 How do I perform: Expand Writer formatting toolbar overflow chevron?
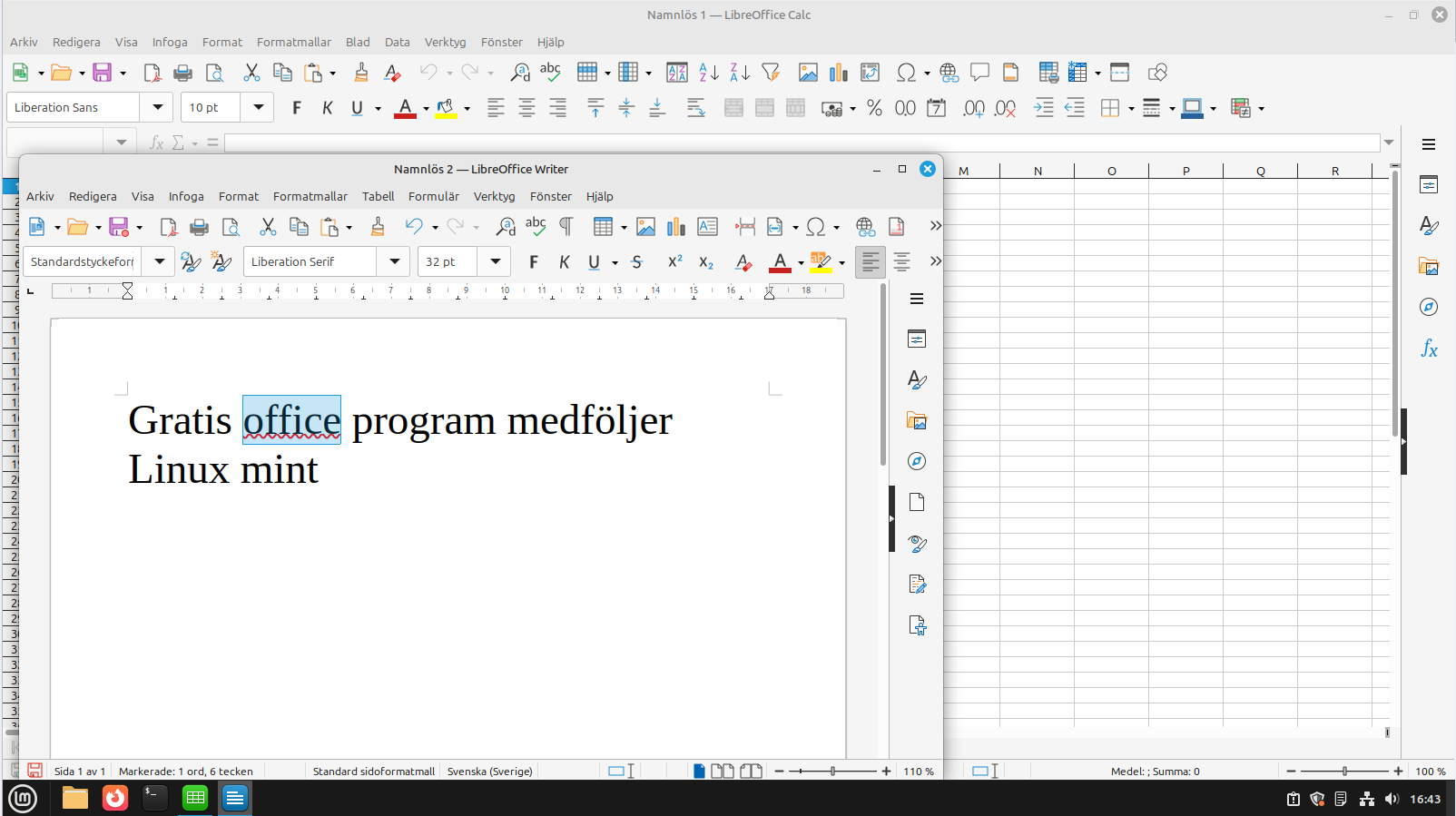(935, 261)
